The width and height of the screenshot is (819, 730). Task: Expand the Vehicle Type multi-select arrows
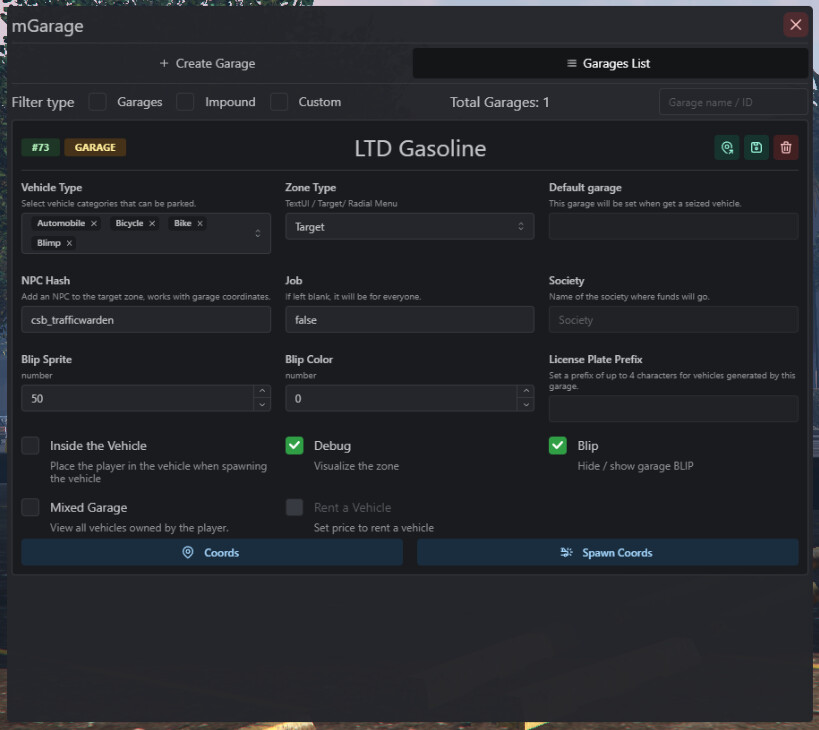[x=258, y=233]
